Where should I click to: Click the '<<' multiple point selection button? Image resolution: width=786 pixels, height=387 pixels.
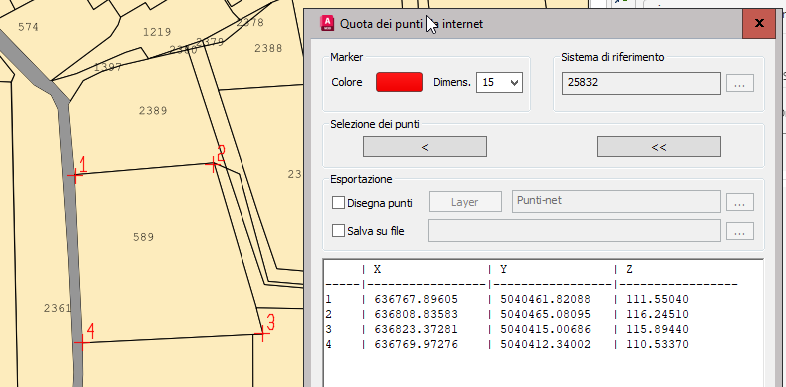(x=659, y=147)
